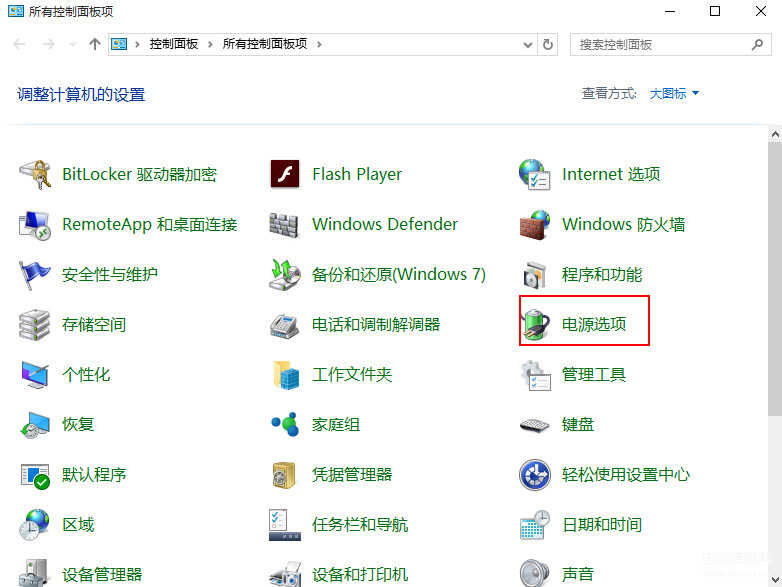Click the forward navigation arrow
This screenshot has height=587, width=782.
[x=48, y=44]
